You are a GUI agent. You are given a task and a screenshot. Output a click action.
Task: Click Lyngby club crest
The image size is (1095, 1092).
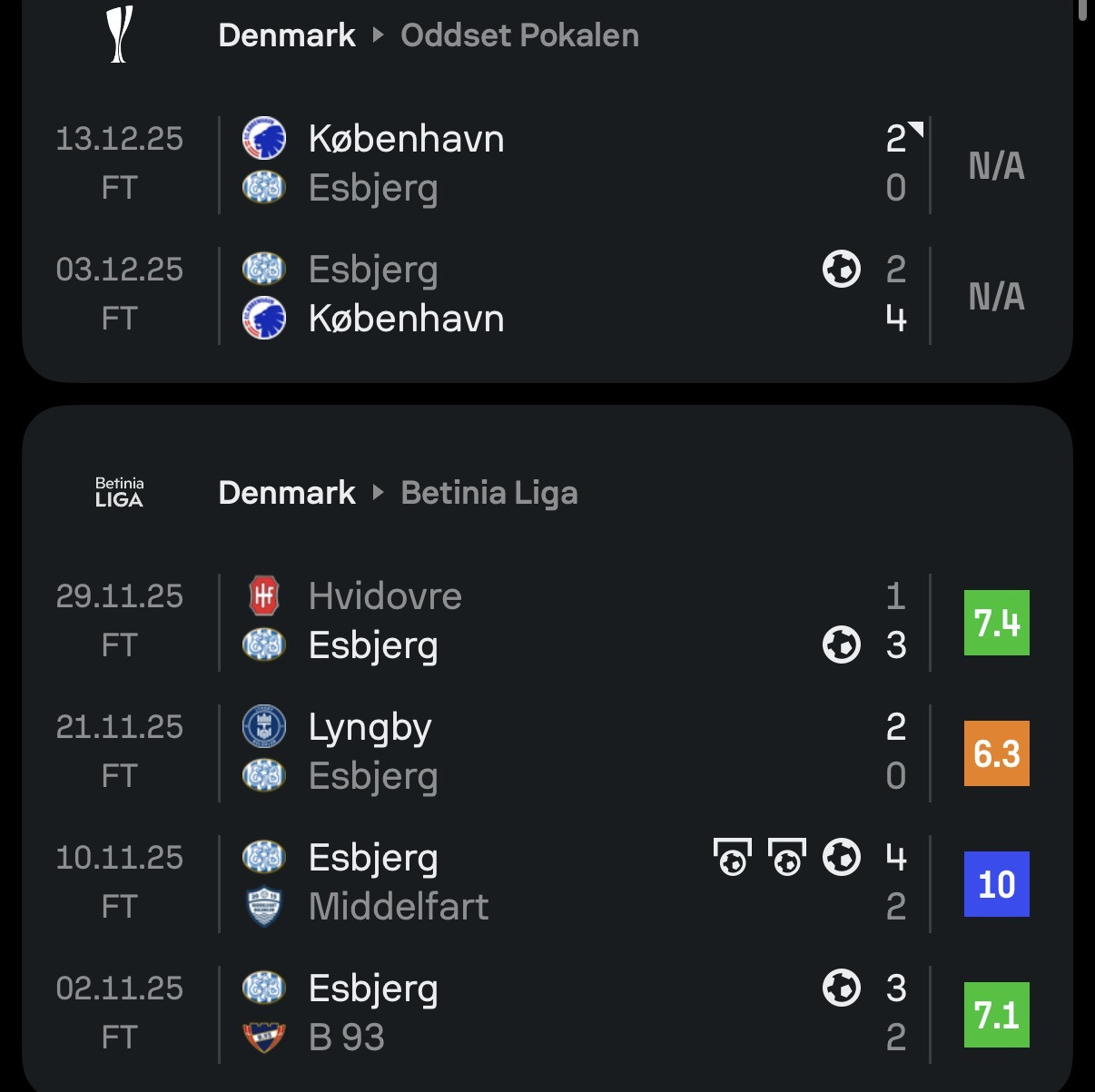(264, 727)
